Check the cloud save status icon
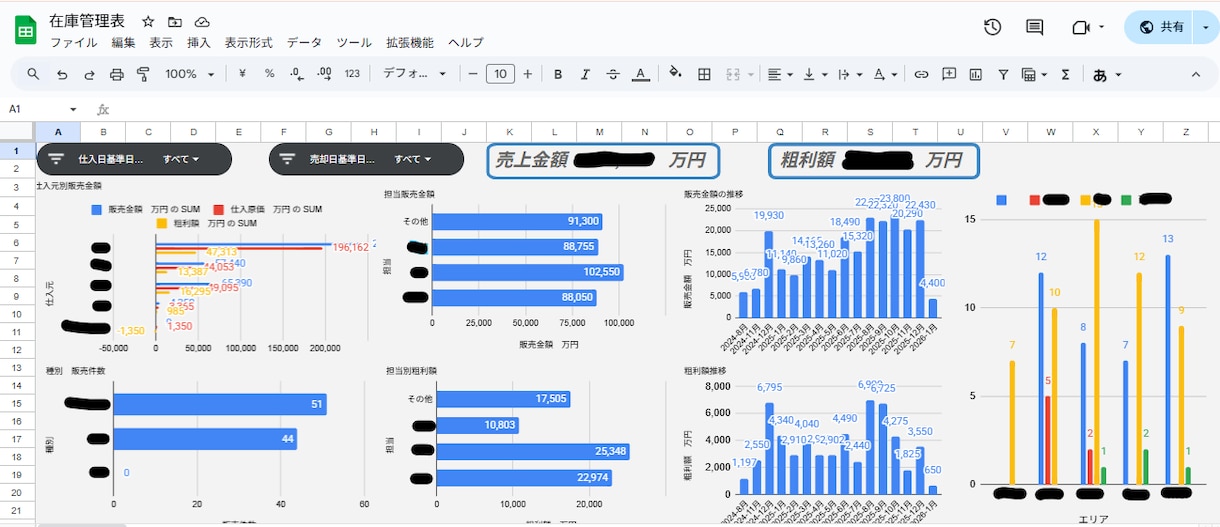This screenshot has height=527, width=1220. (x=202, y=22)
